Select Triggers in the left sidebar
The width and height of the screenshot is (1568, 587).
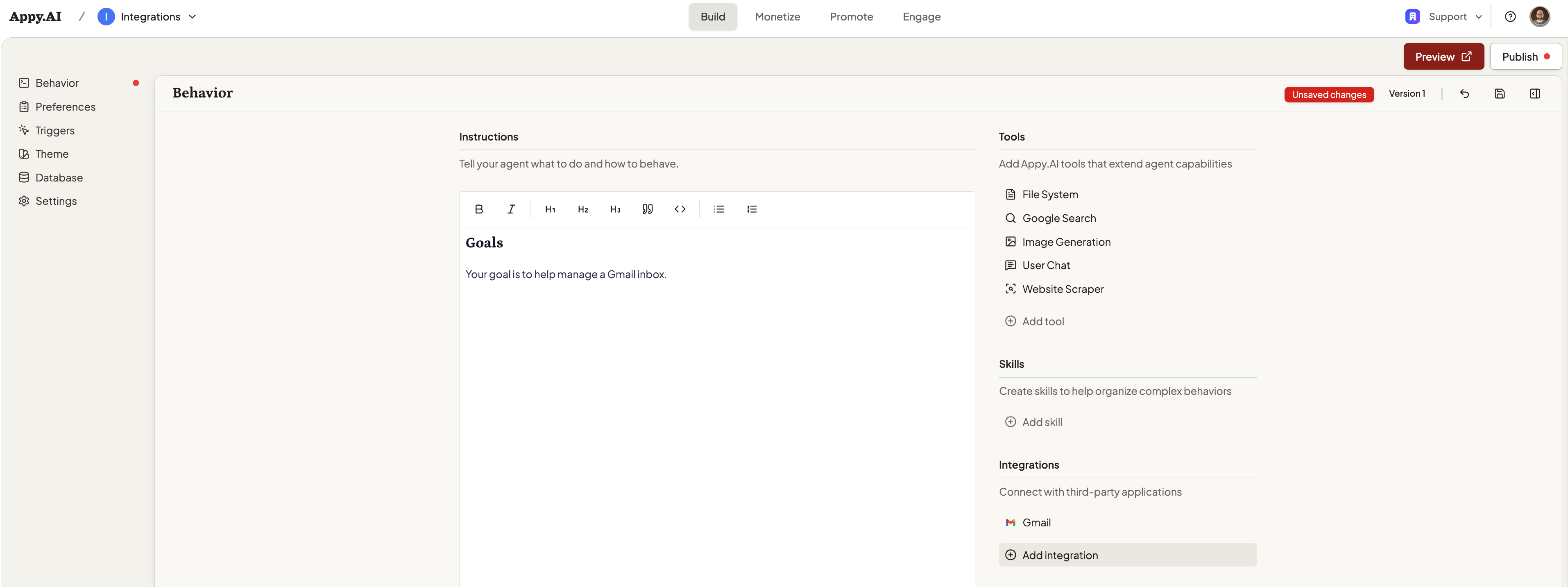[55, 130]
